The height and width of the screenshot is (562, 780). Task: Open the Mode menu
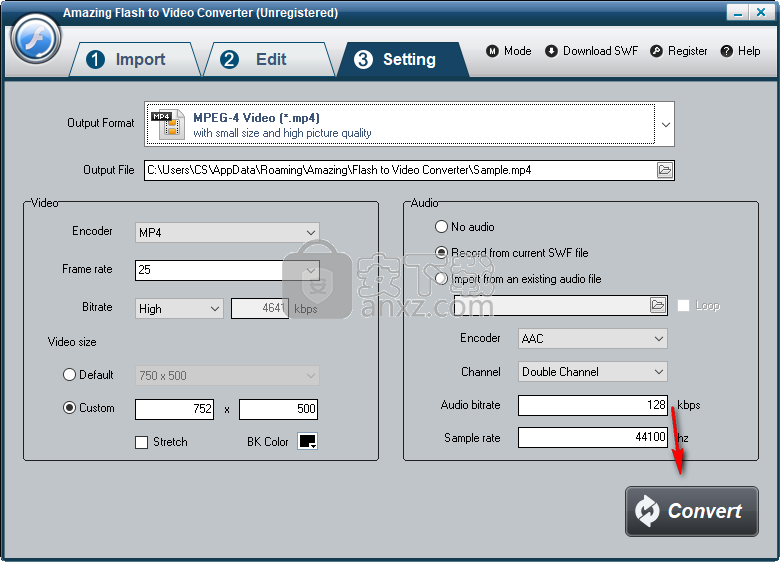[x=517, y=51]
